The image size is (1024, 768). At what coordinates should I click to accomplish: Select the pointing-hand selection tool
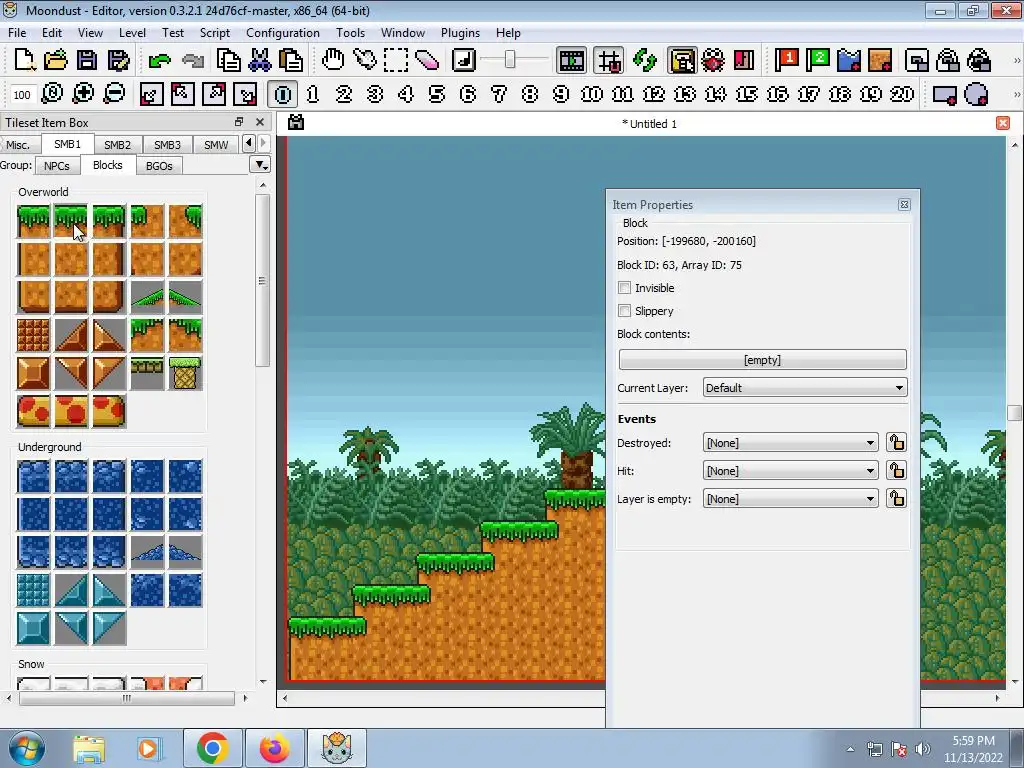[x=364, y=60]
